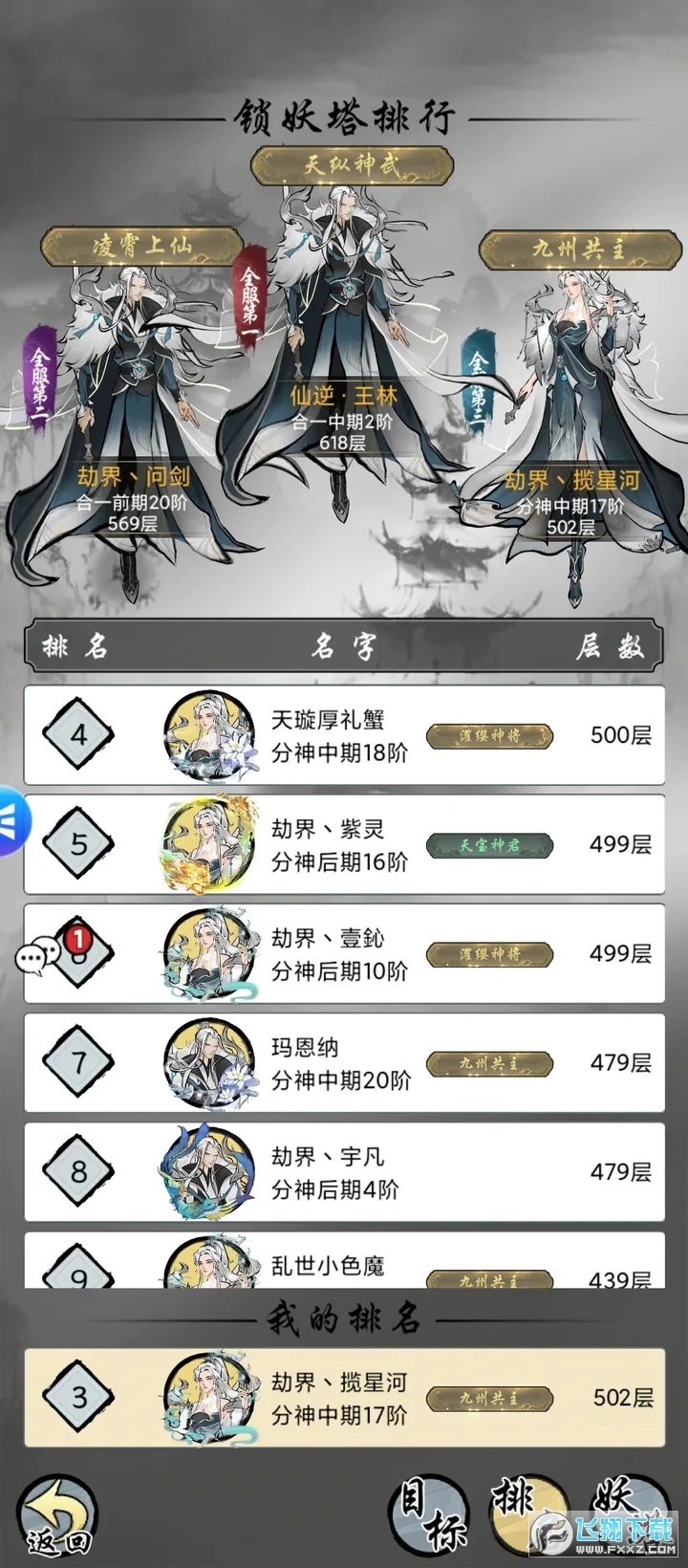Tap avatar of 劫界、紫灵

[x=209, y=844]
